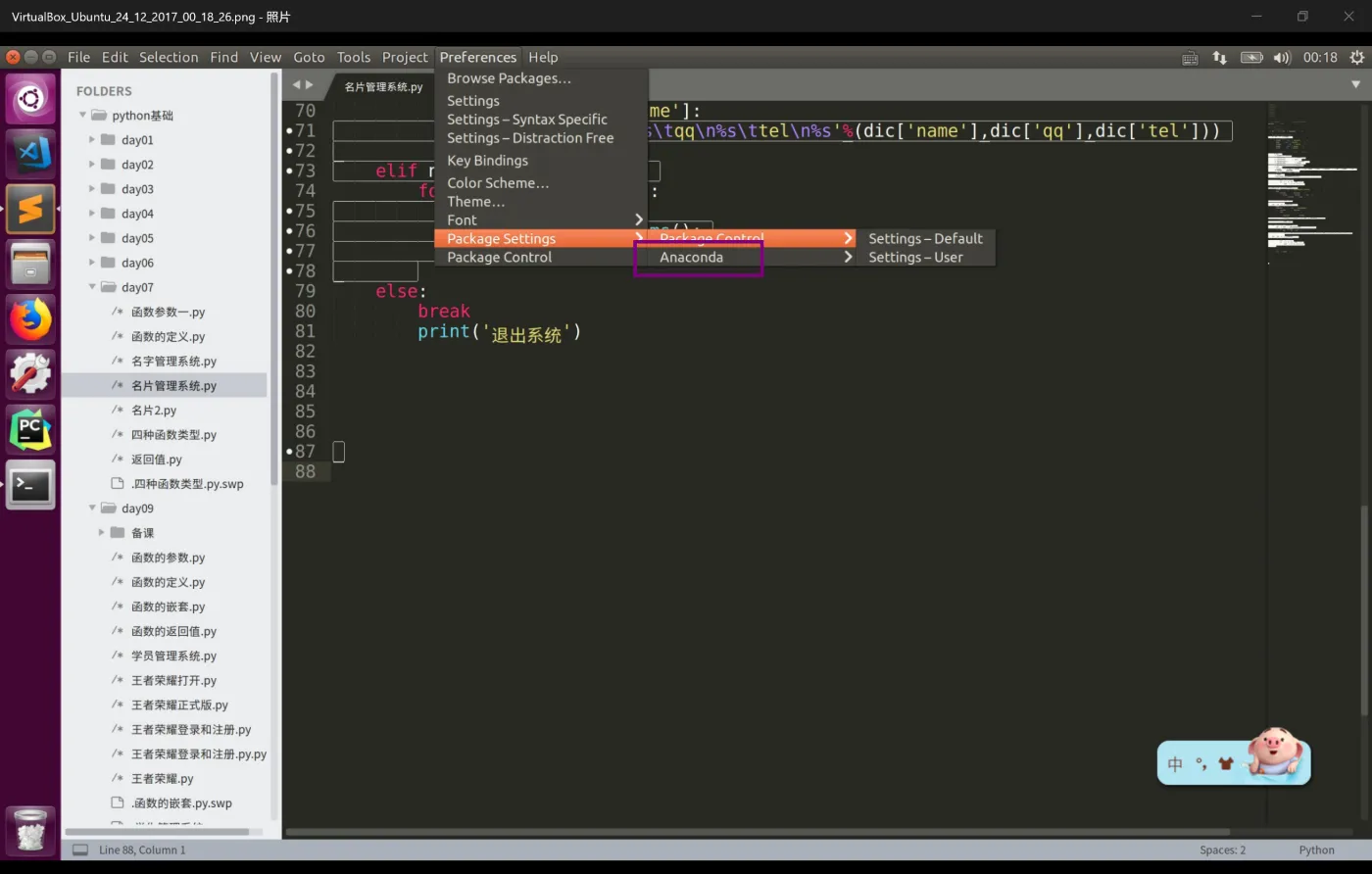This screenshot has width=1372, height=874.
Task: Launch Visual Studio Code from the dock
Action: tap(30, 154)
